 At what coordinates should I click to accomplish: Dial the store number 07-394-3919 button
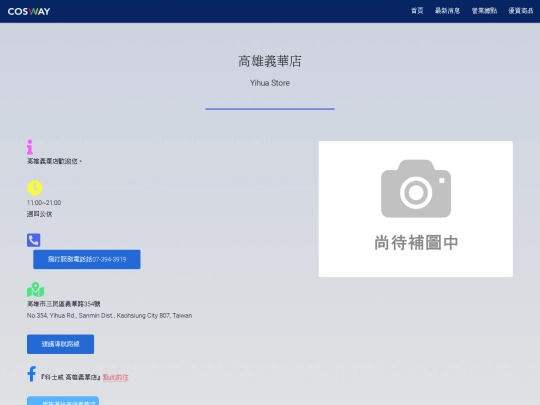[87, 259]
